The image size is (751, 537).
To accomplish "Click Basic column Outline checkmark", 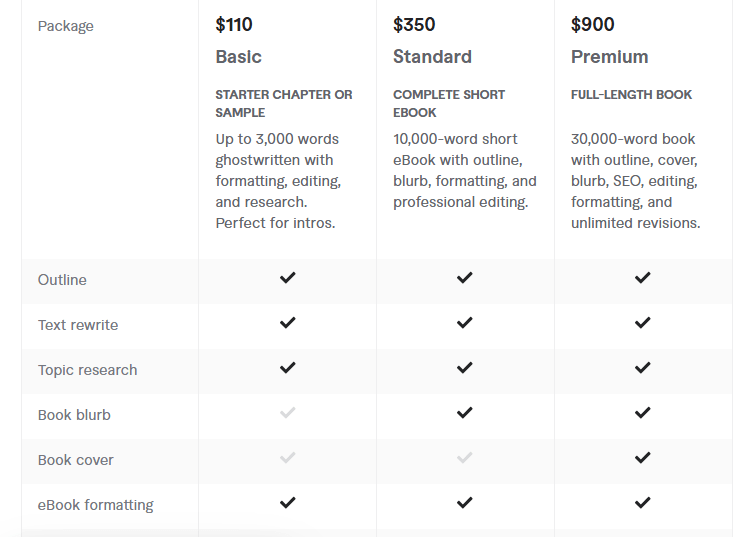I will pyautogui.click(x=288, y=278).
